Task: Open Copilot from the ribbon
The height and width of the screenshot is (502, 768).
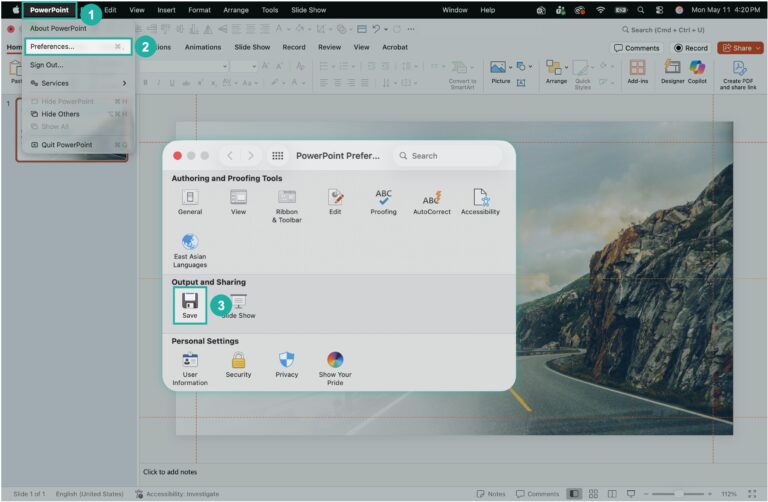Action: click(697, 72)
